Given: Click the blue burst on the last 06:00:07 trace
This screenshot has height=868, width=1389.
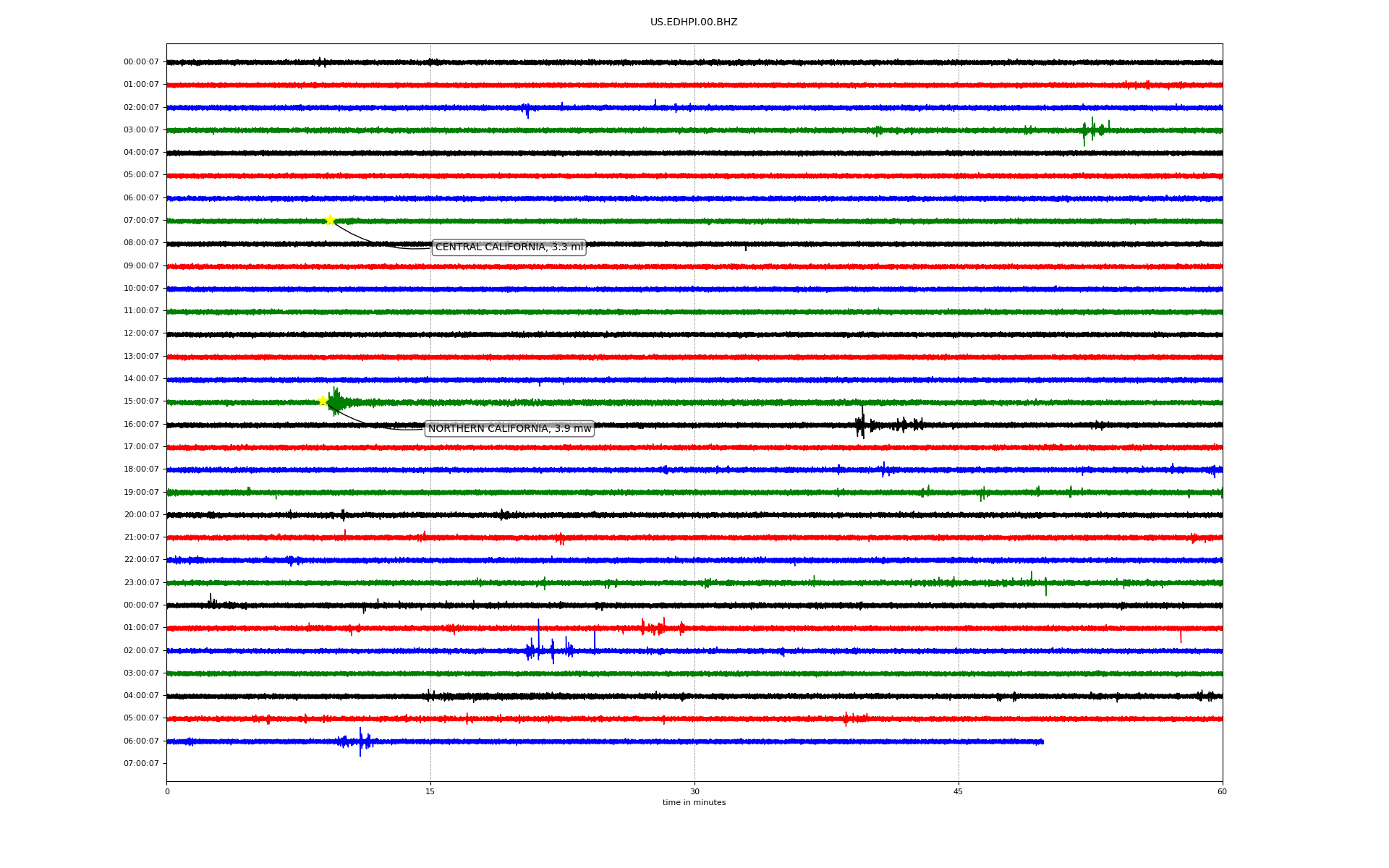Looking at the screenshot, I should coord(362,741).
